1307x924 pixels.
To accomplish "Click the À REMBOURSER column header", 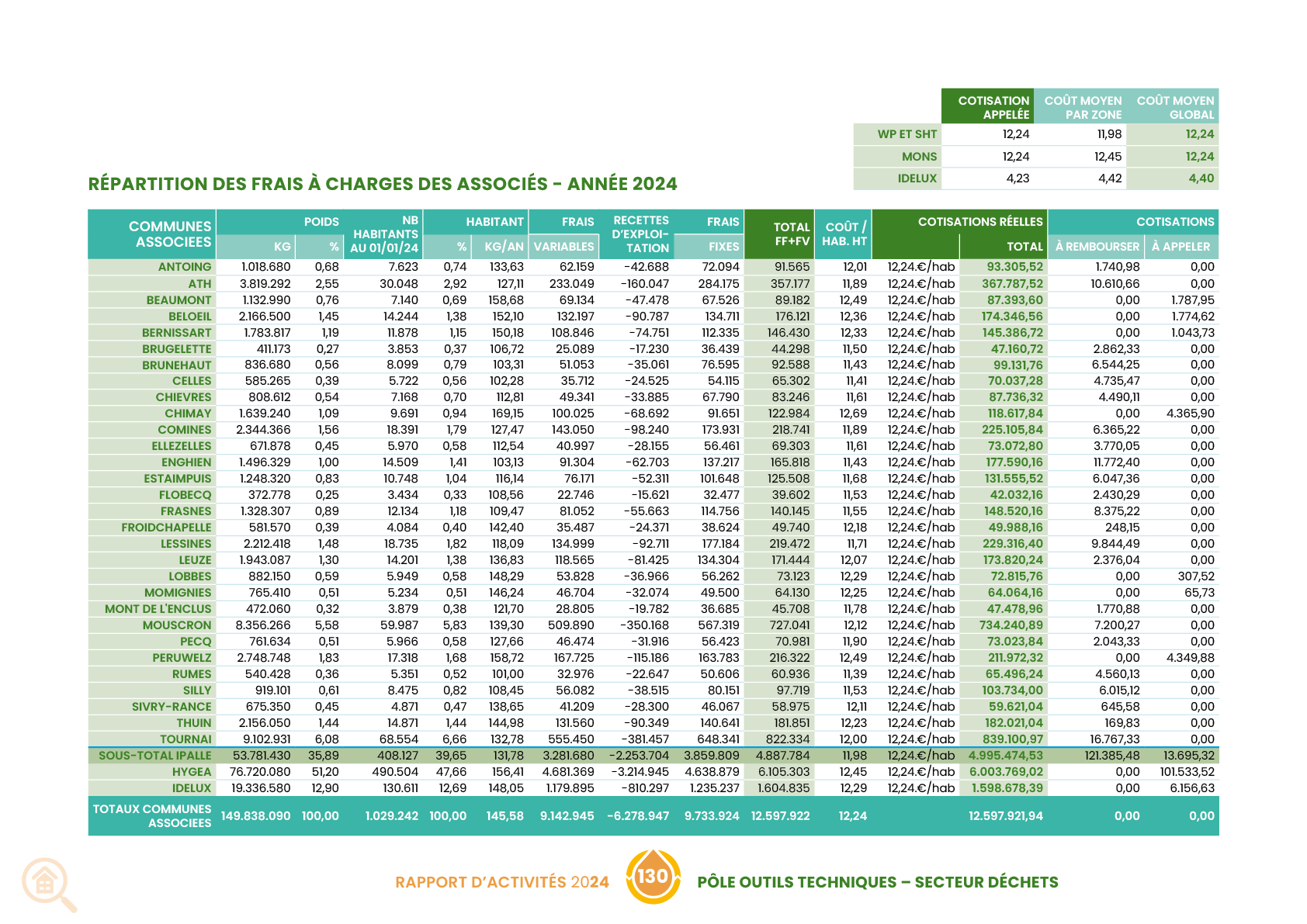I will (1097, 247).
